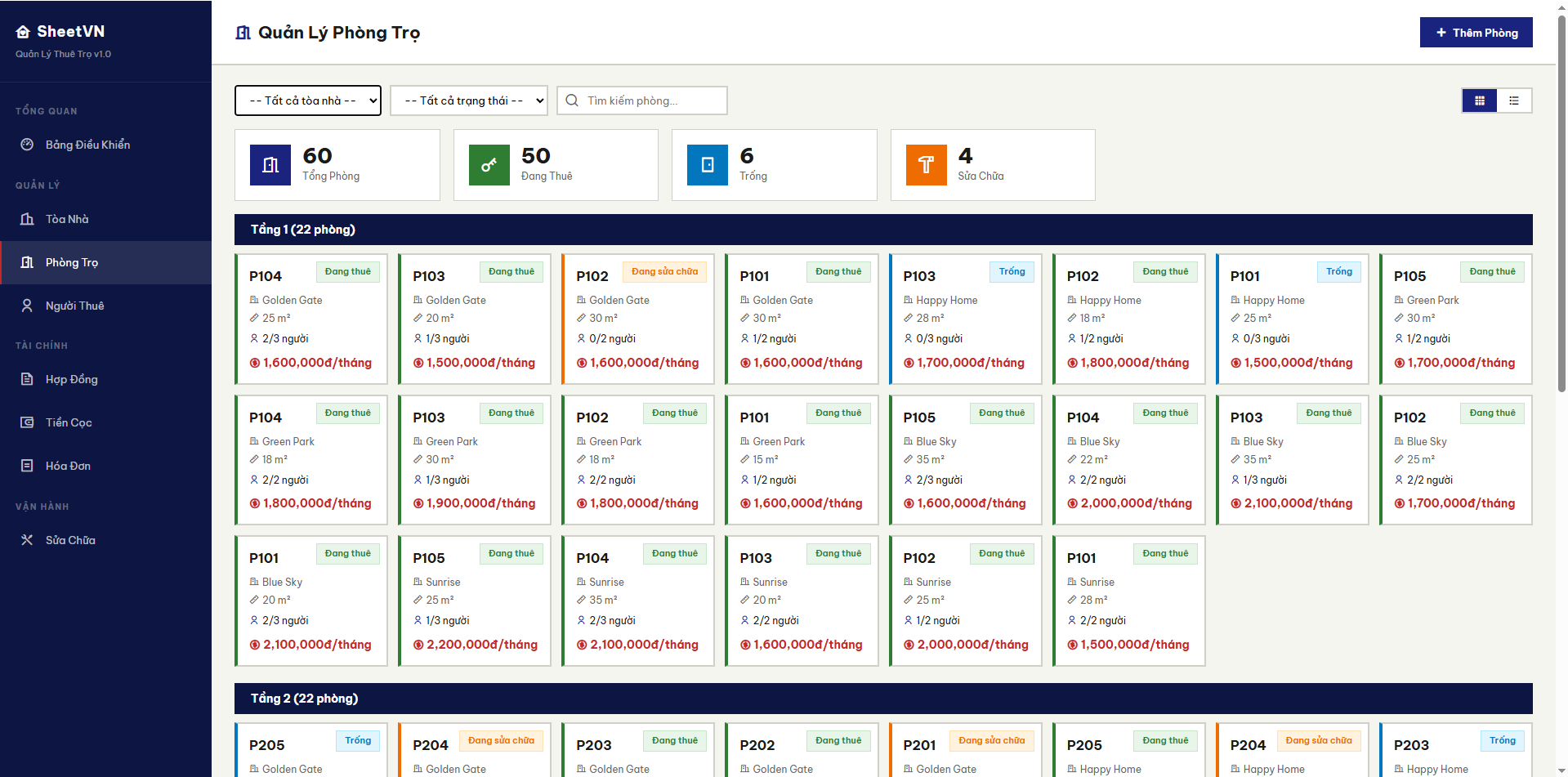Click the orange Sửa Chữa hammer icon
This screenshot has height=777, width=1568.
926,165
